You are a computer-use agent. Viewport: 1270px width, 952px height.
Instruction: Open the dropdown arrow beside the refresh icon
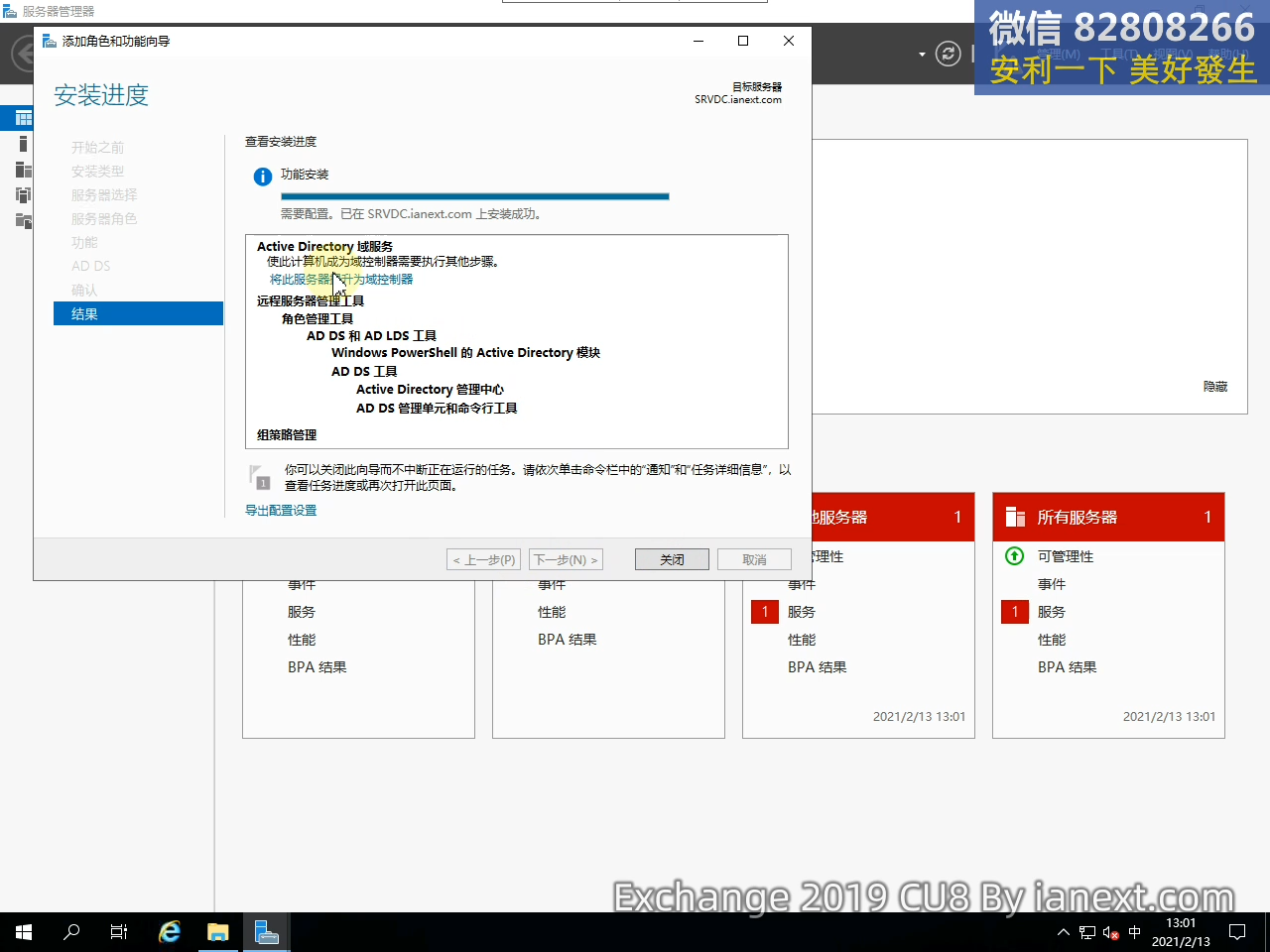(x=922, y=54)
